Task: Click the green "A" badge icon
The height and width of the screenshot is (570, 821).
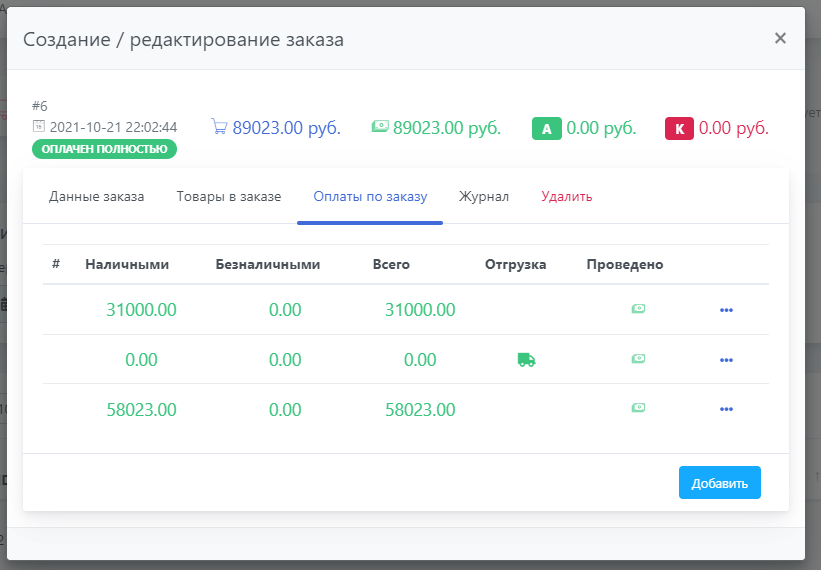Action: (x=546, y=129)
